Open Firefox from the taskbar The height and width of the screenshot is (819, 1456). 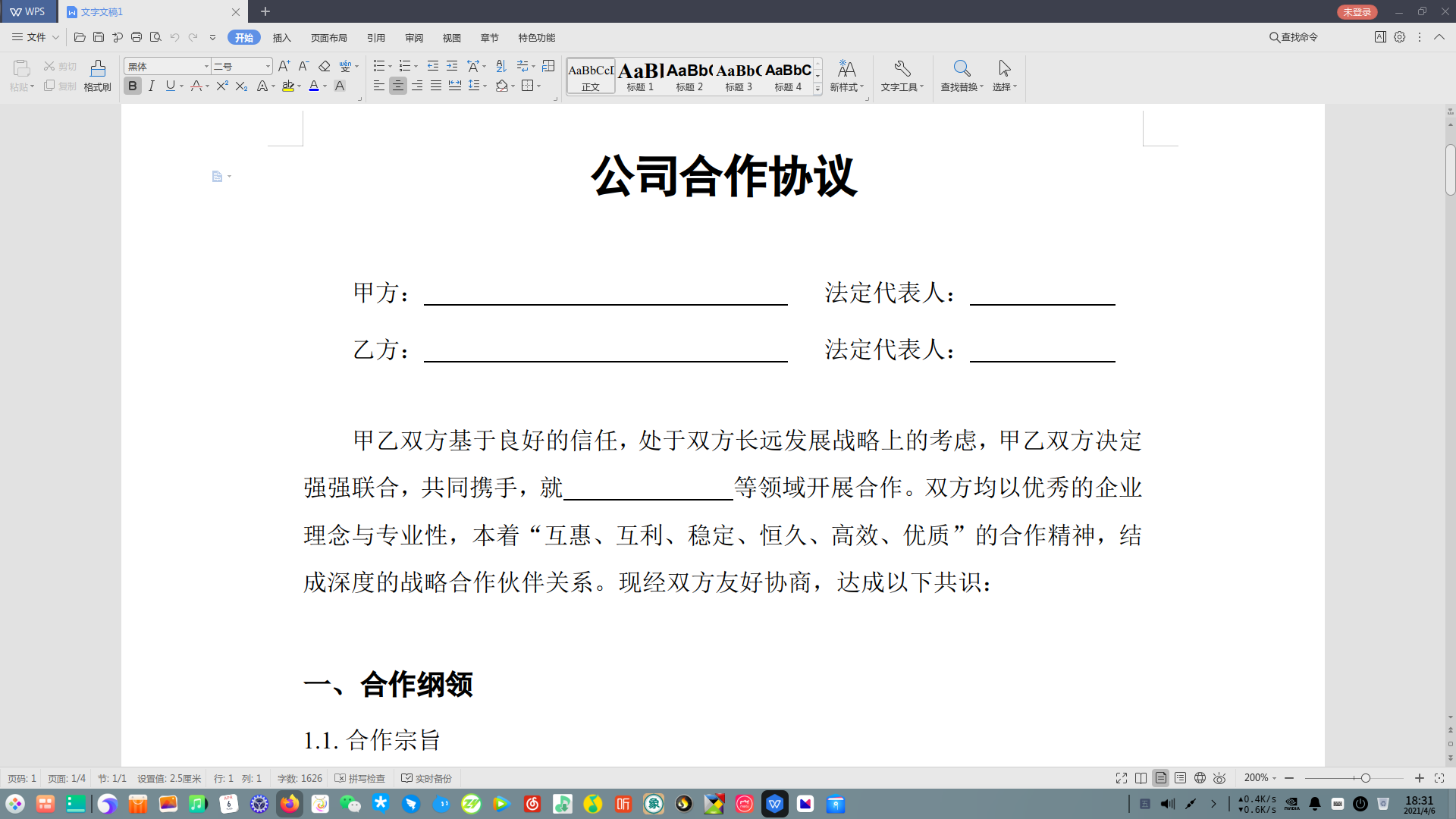tap(290, 804)
